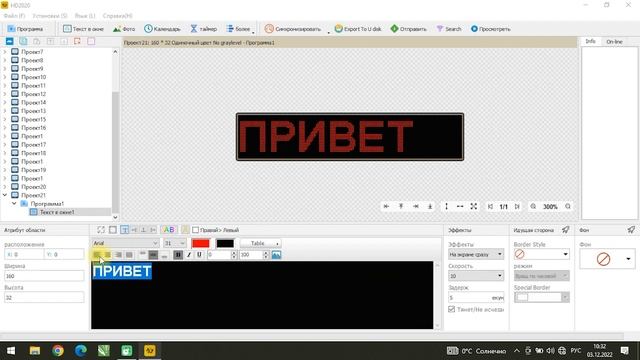Align area to left edge icon
Viewport: 640px width, 360px height.
(x=386, y=207)
